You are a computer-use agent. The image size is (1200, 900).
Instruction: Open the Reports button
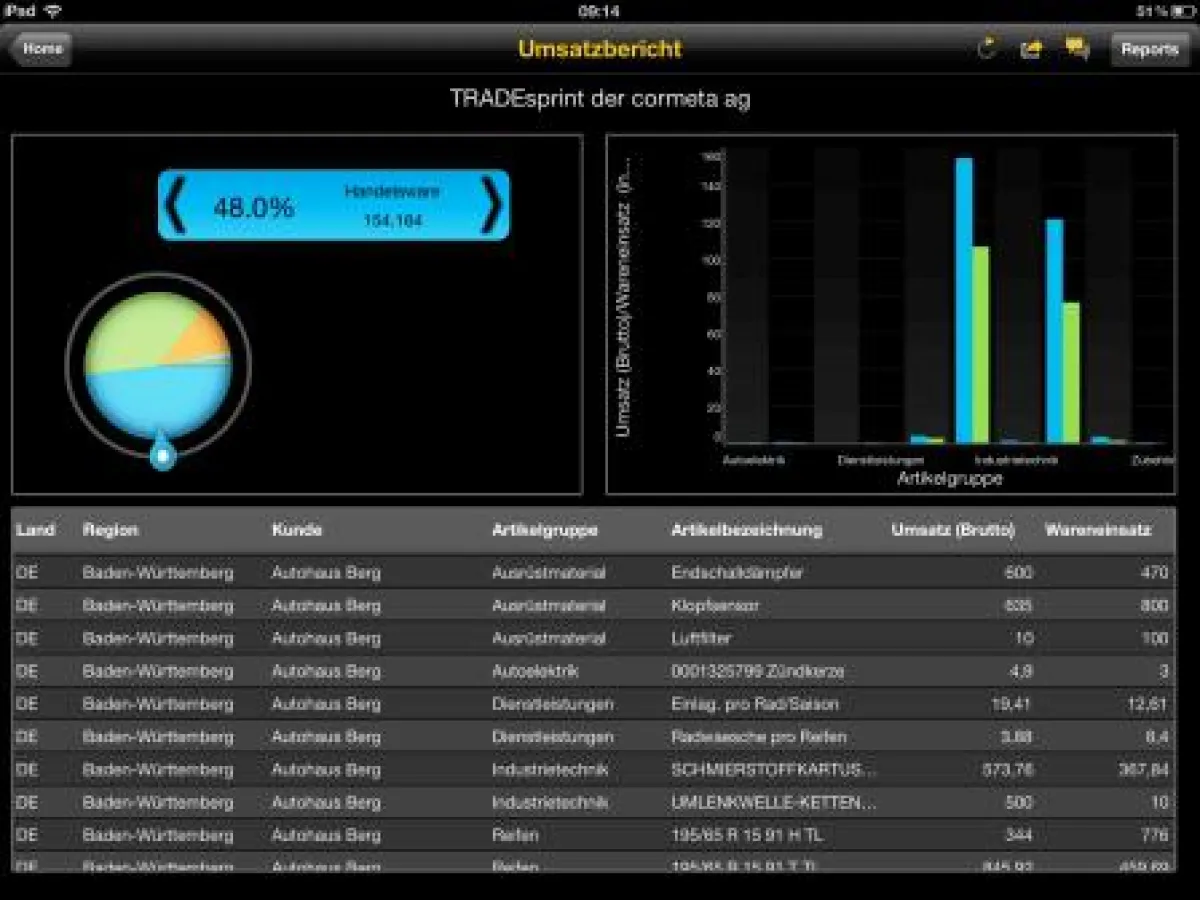click(x=1149, y=49)
